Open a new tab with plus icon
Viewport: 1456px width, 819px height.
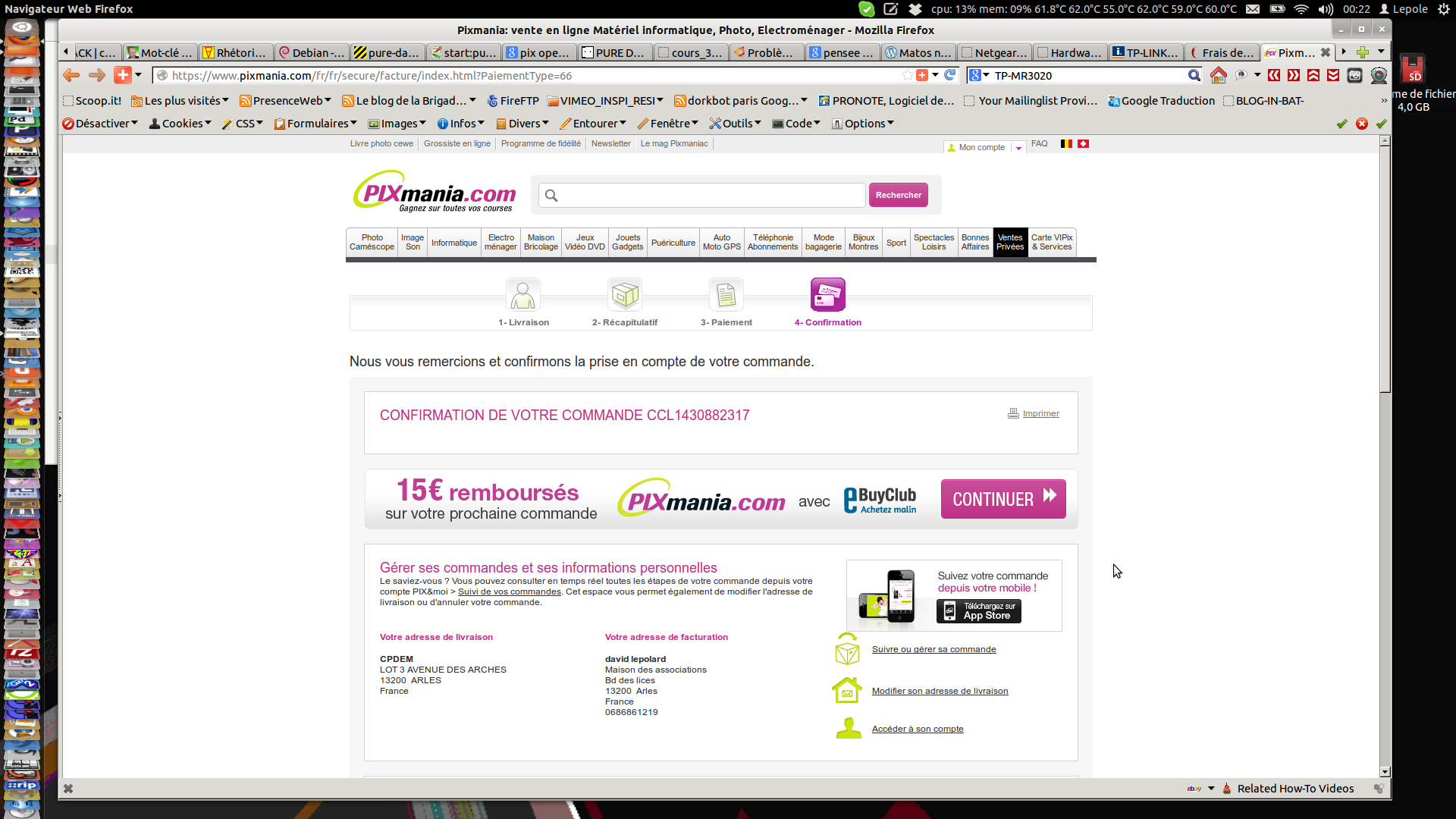click(x=1363, y=52)
